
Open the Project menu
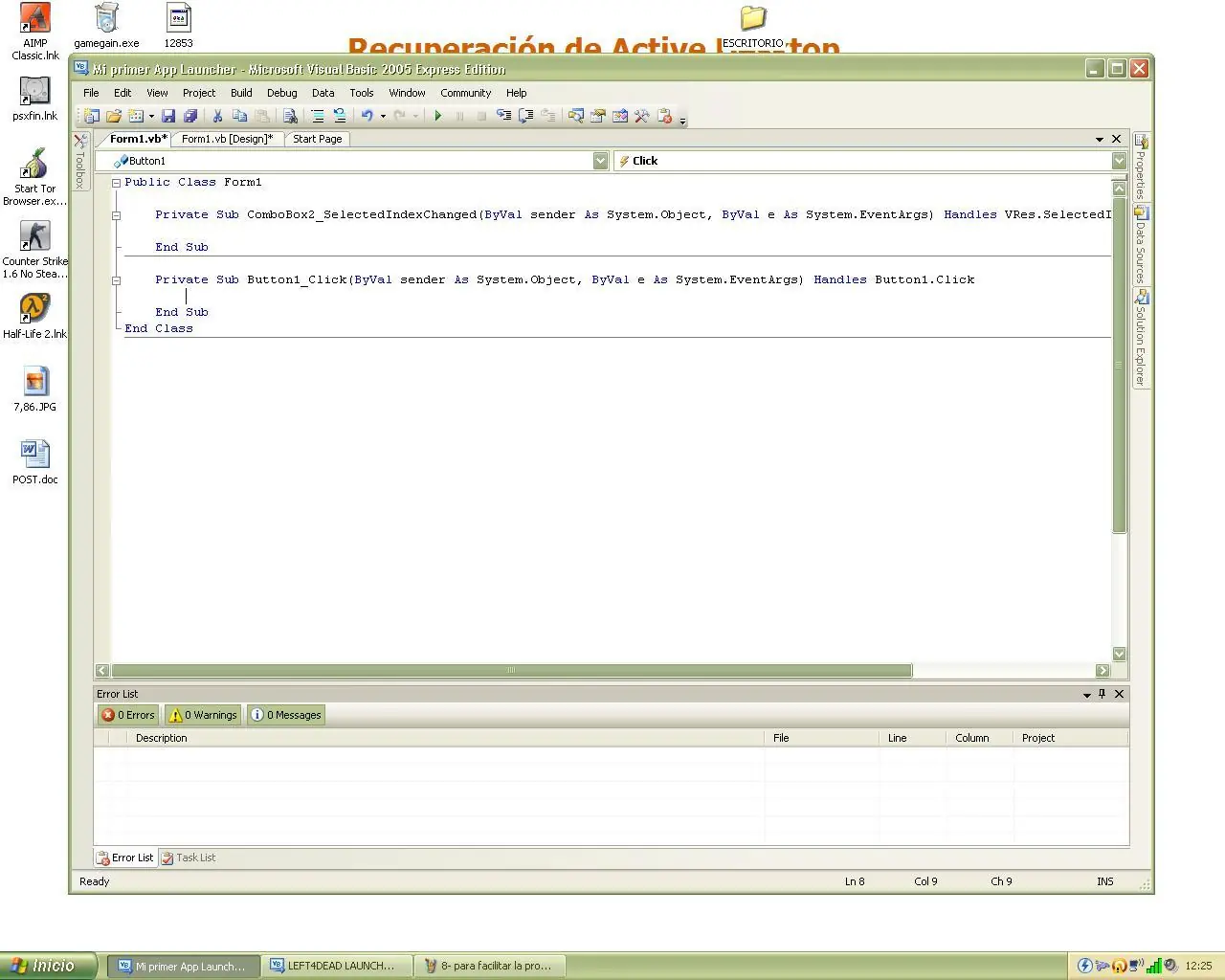click(199, 93)
